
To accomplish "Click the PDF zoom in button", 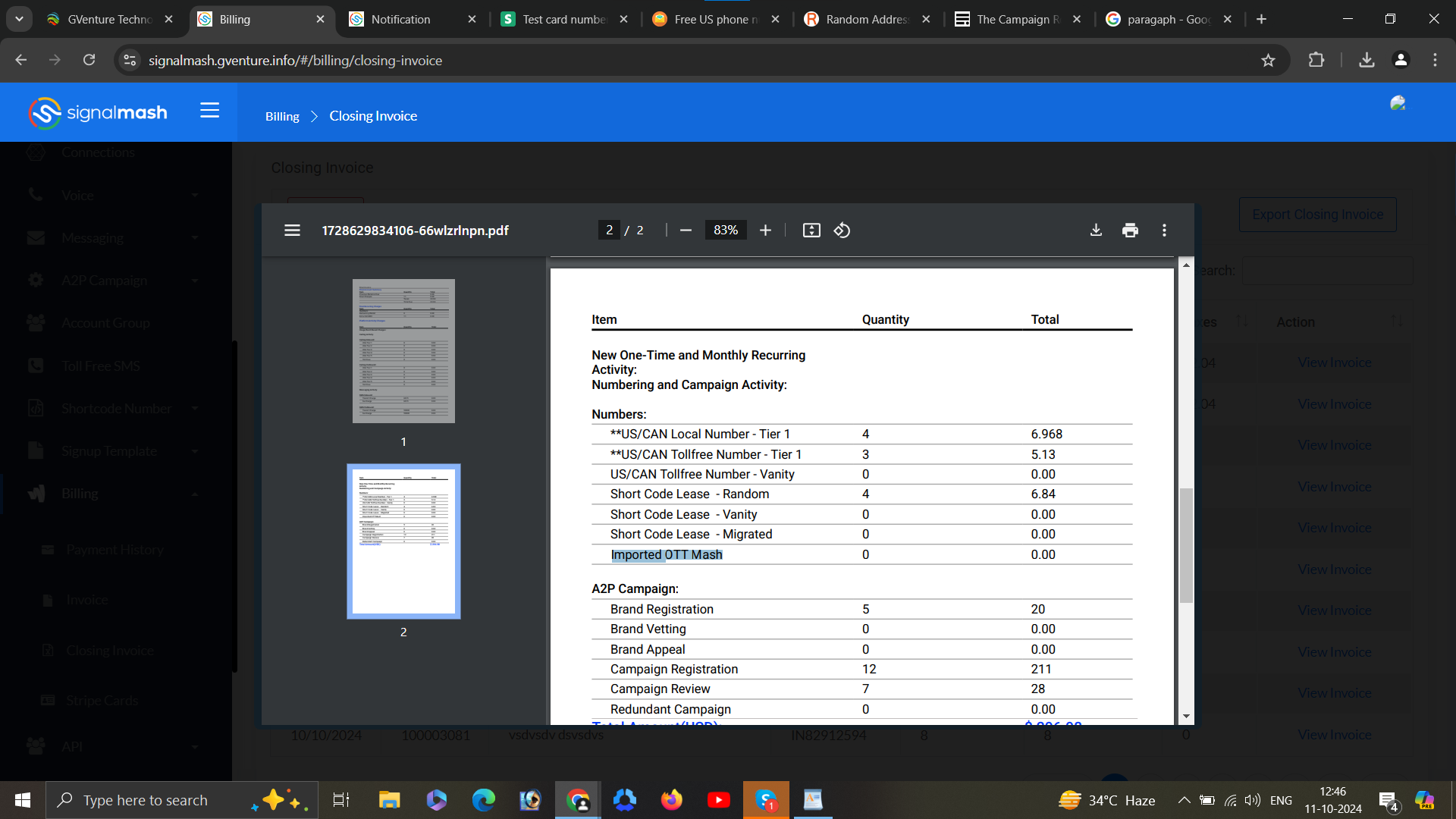I will [x=765, y=231].
